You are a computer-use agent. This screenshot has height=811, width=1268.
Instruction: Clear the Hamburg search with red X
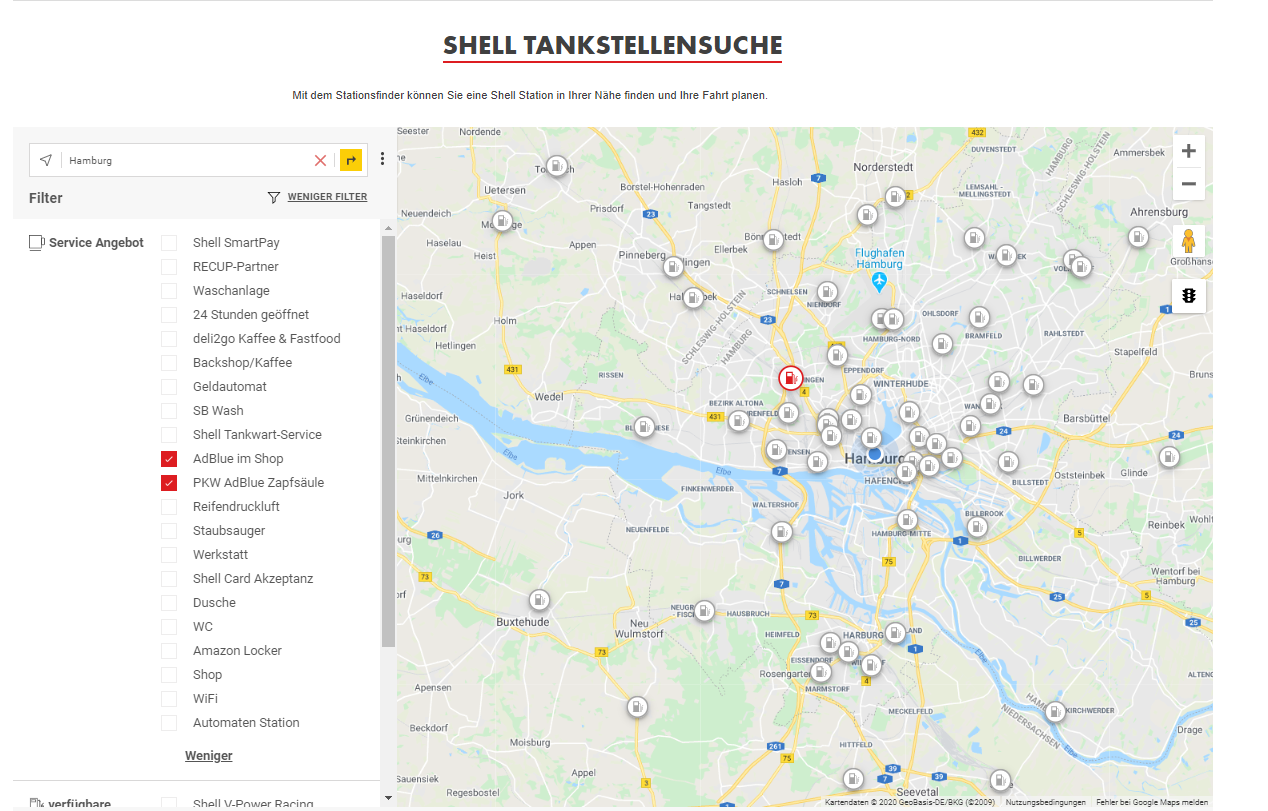tap(320, 160)
